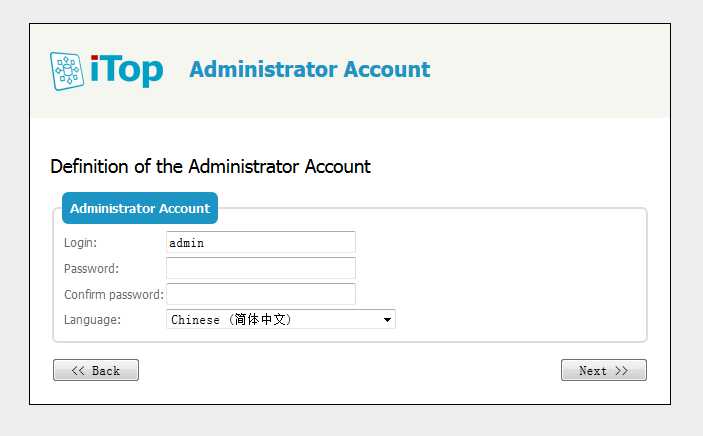Viewport: 703px width, 436px height.
Task: Click the red dot on iTop's letter i
Action: [x=94, y=57]
